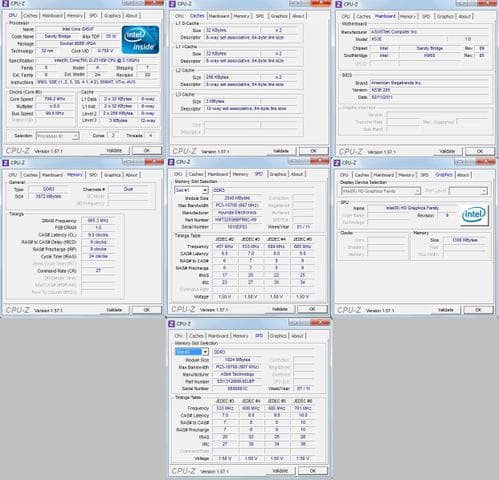Image resolution: width=499 pixels, height=480 pixels.
Task: Select manufacturer ASUSTeK Computer Inc.
Action: pos(430,32)
